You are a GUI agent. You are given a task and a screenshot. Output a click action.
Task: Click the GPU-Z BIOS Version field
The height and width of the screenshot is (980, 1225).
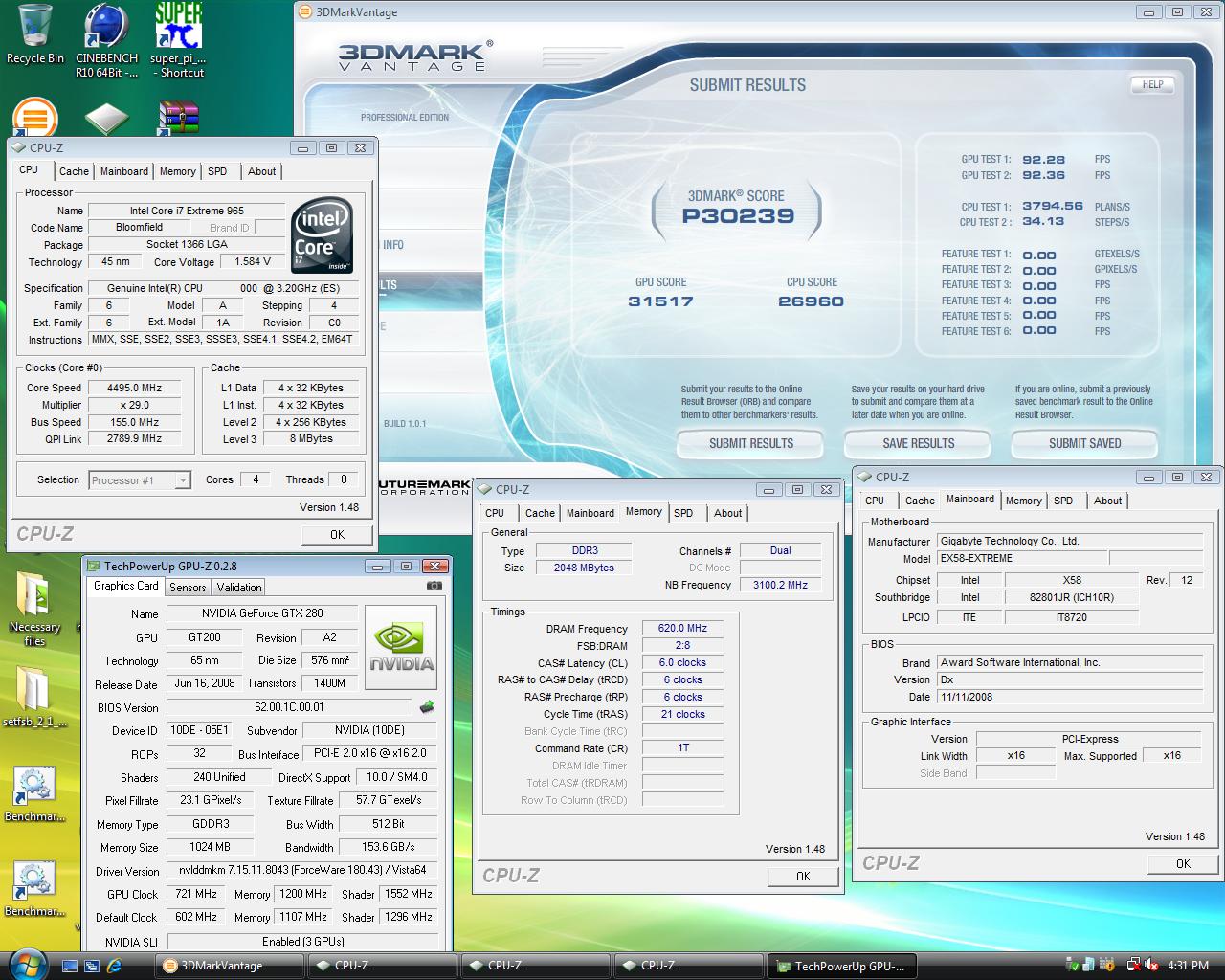[x=289, y=707]
